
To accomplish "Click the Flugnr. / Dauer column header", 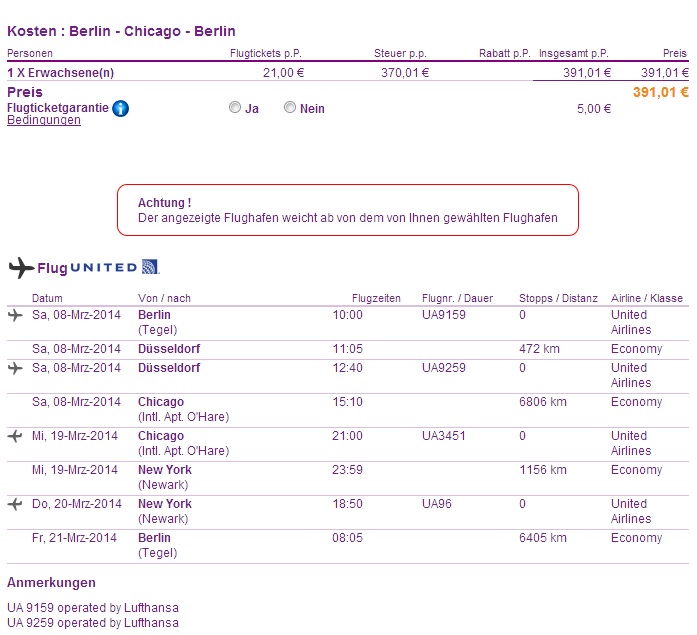I will coord(457,299).
